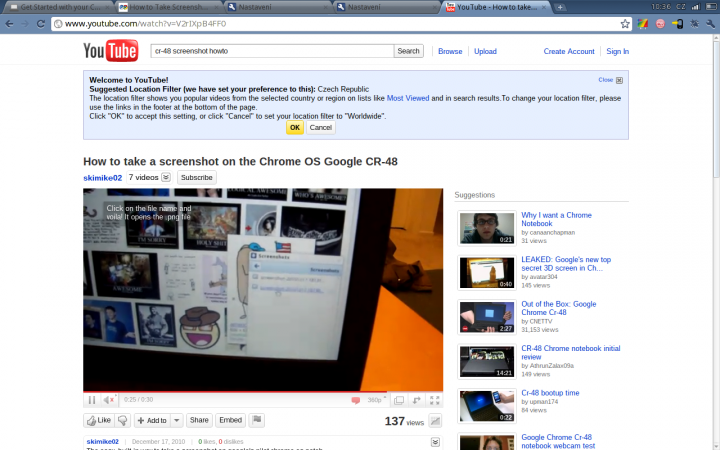Screen dimensions: 720x450
Task: Switch to the second Nastavení tab
Action: click(387, 7)
